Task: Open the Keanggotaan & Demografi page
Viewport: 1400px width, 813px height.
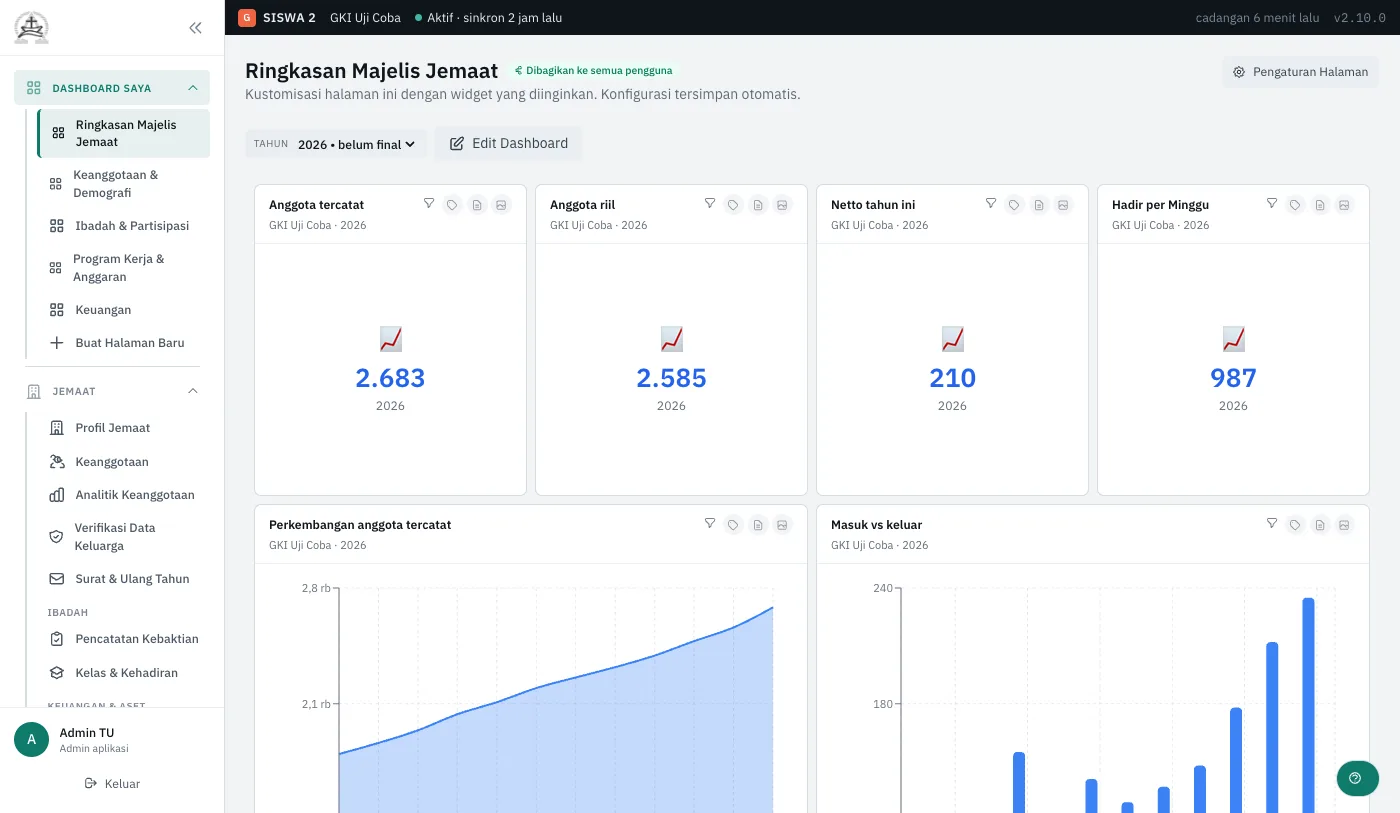Action: 124,184
